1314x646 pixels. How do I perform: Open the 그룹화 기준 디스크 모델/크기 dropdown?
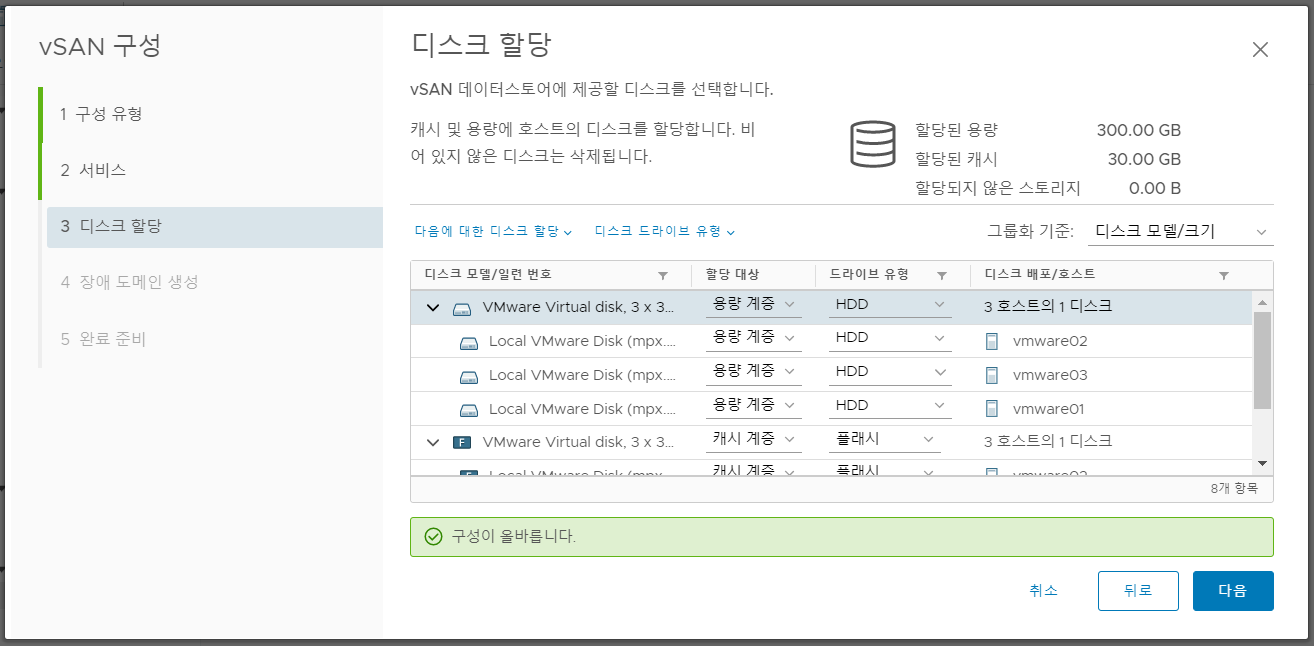1180,231
